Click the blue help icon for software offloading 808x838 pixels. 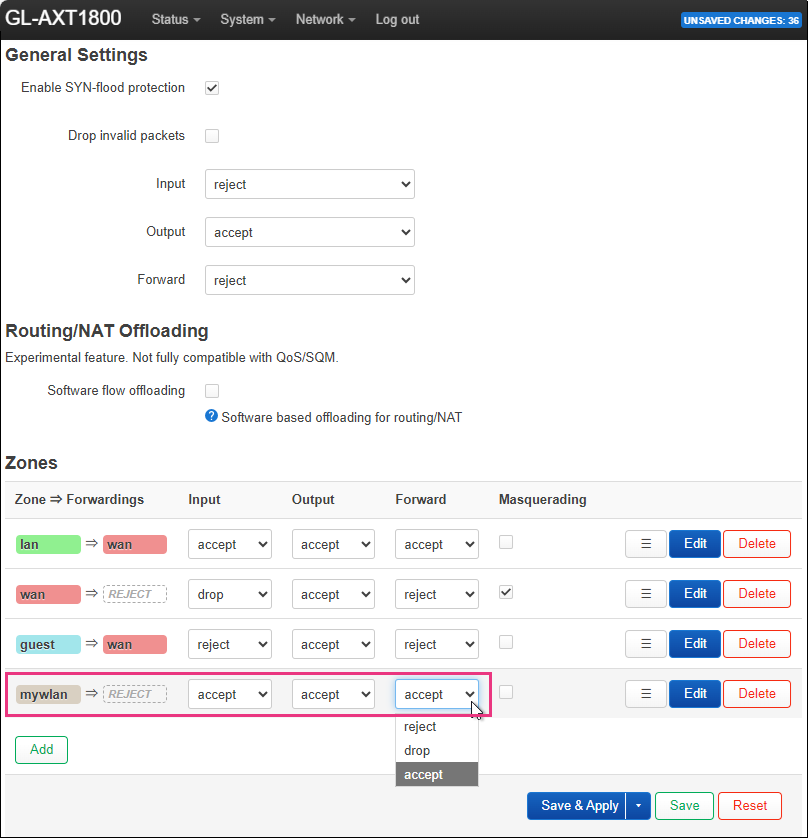[x=211, y=416]
